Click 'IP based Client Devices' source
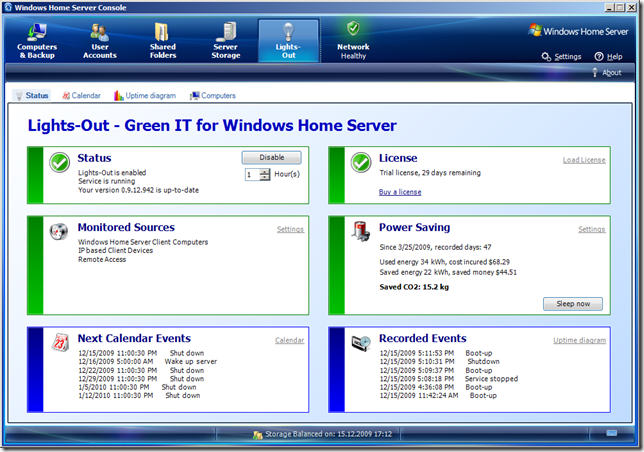644x452 pixels. (115, 250)
